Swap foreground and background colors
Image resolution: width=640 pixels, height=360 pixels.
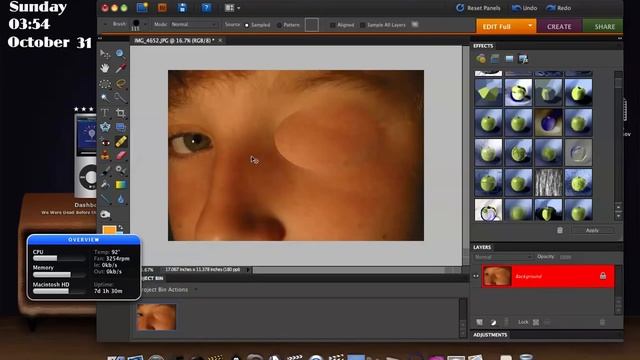pyautogui.click(x=120, y=228)
